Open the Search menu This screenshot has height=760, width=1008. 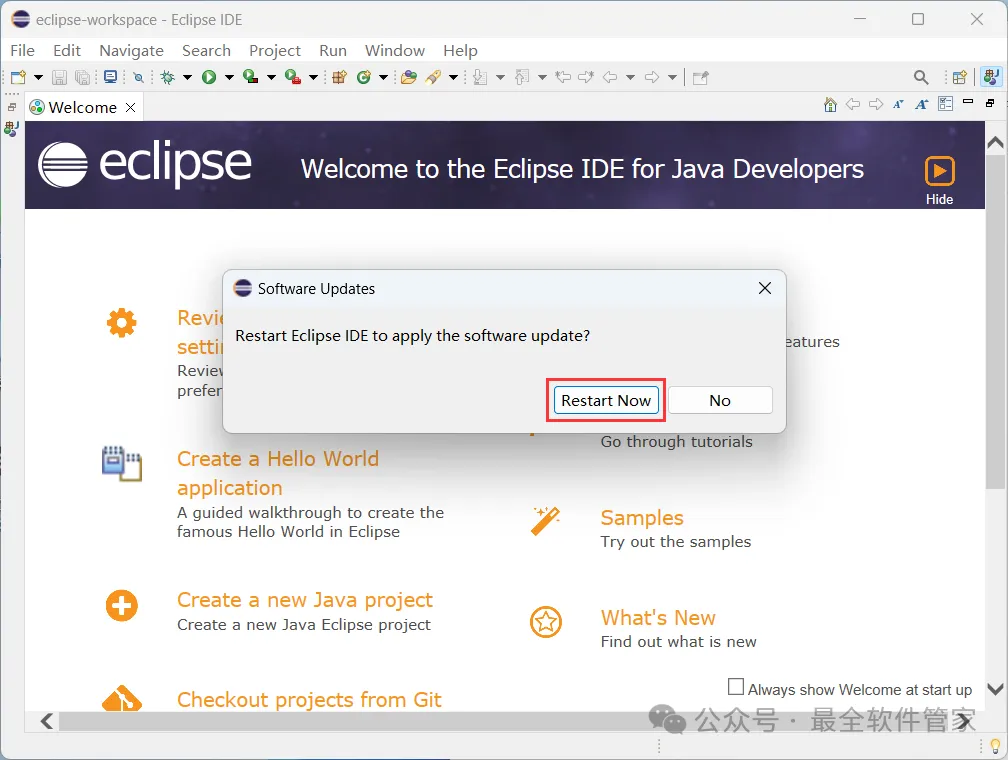[206, 50]
